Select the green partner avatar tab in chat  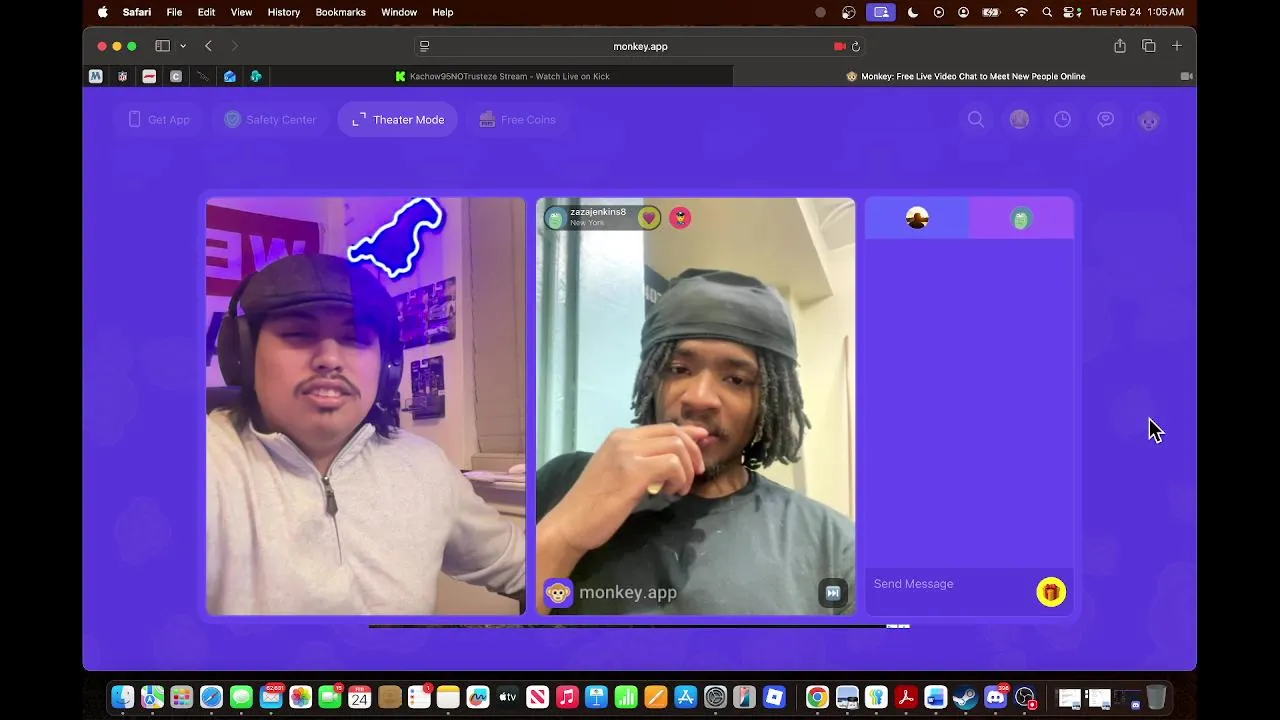coord(1021,218)
